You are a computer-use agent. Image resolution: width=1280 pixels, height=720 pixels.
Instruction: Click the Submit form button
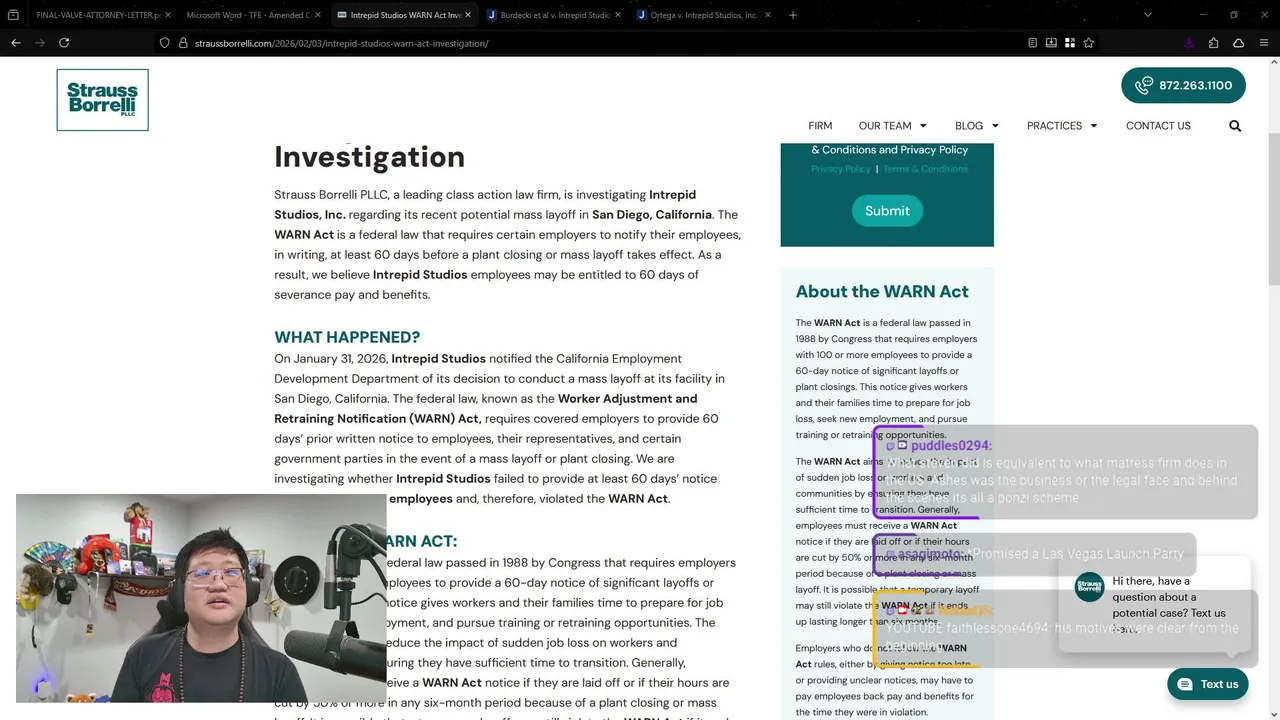click(x=887, y=210)
